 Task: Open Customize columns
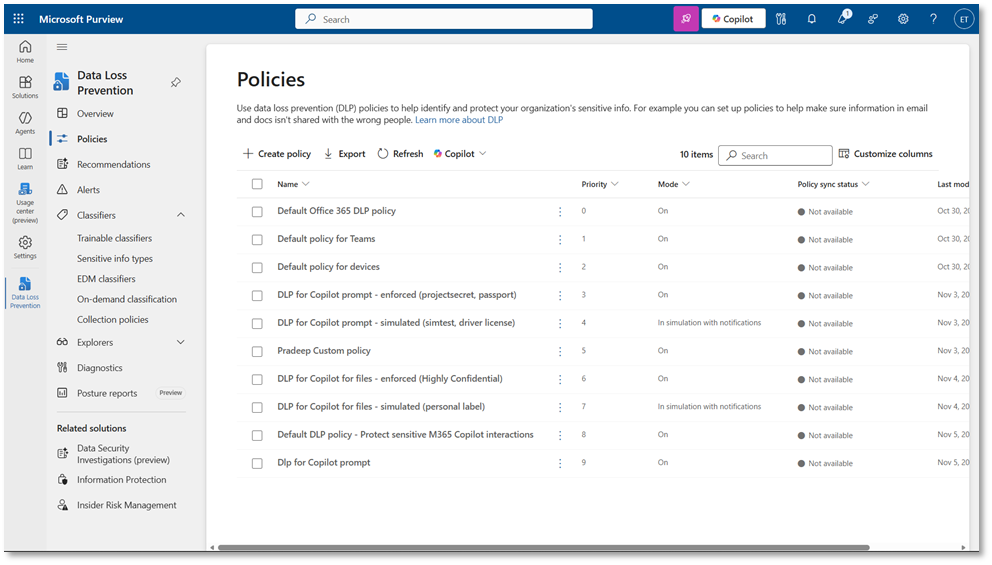pyautogui.click(x=886, y=154)
